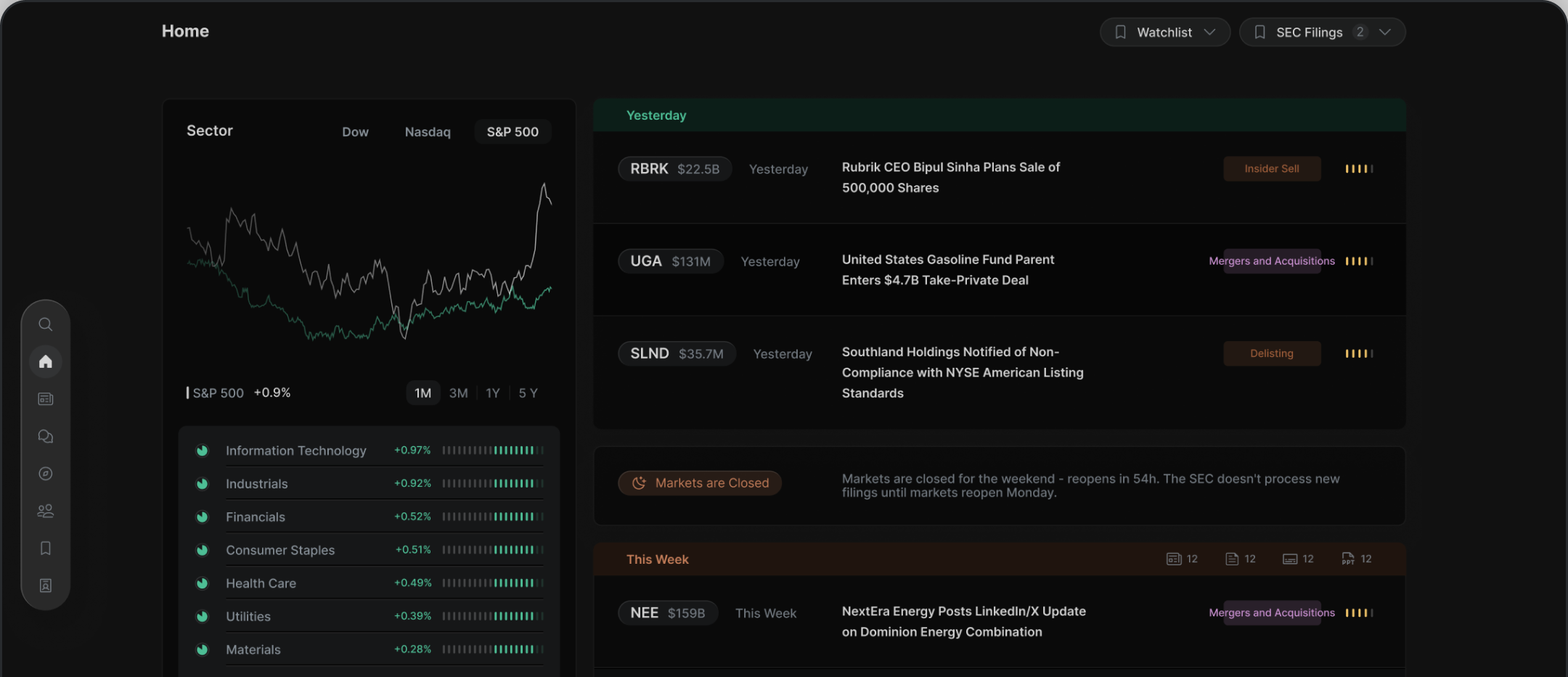Expand the Watchlist dropdown
The height and width of the screenshot is (677, 1568).
1164,32
